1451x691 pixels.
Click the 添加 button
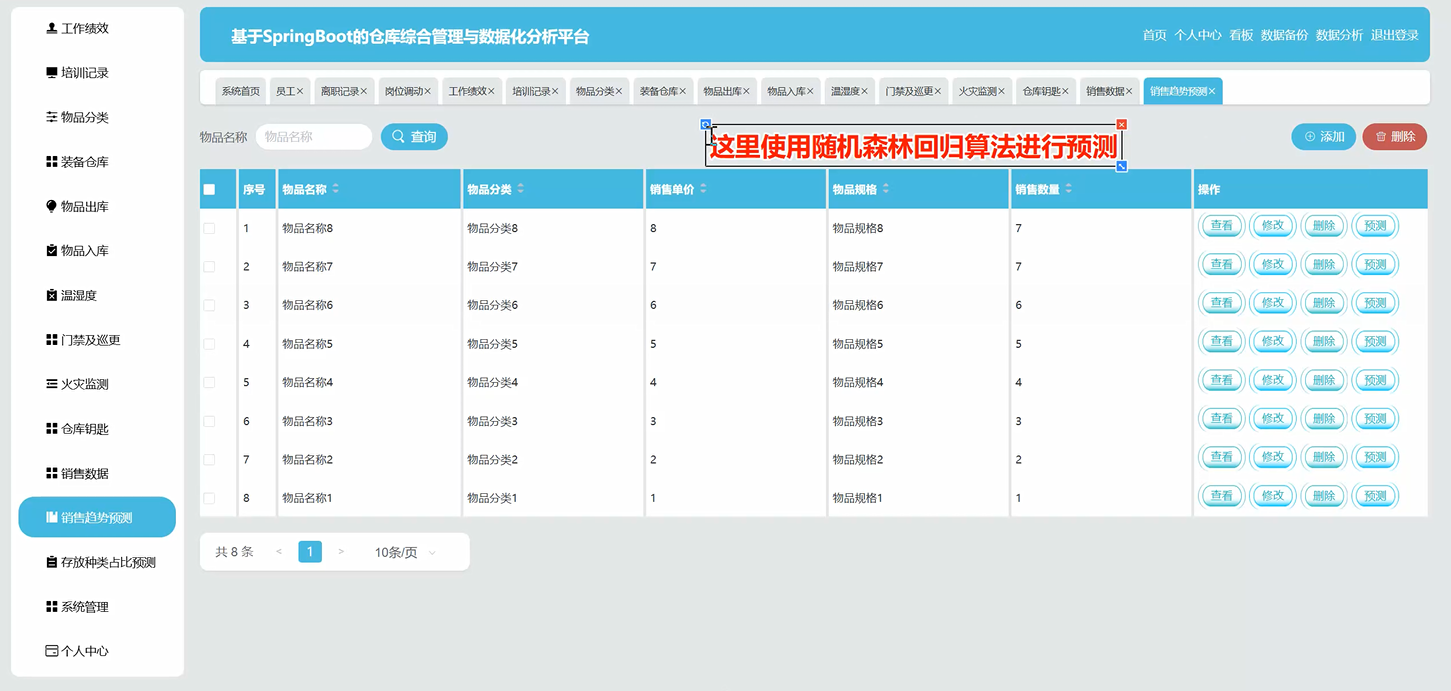[1324, 137]
